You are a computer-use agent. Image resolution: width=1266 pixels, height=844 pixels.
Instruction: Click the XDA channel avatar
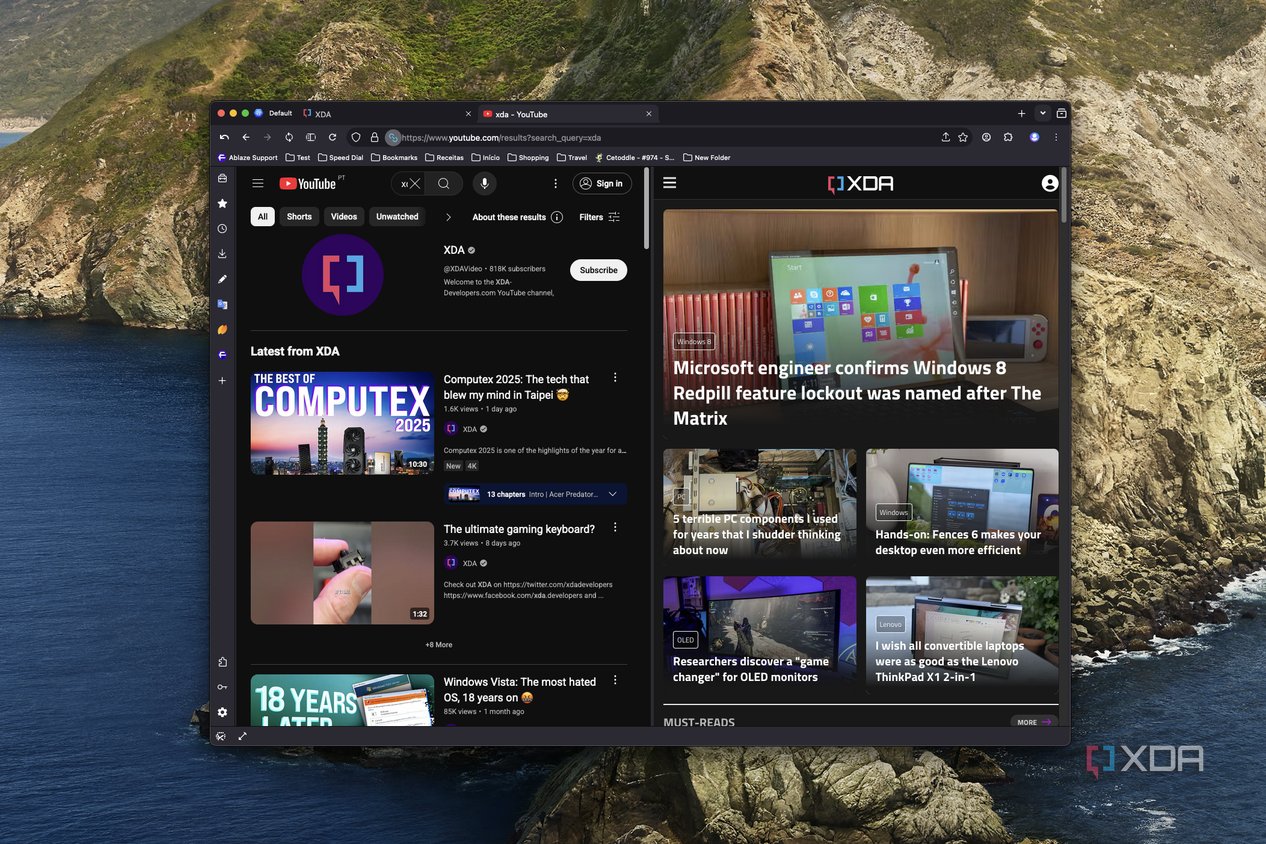pos(343,275)
